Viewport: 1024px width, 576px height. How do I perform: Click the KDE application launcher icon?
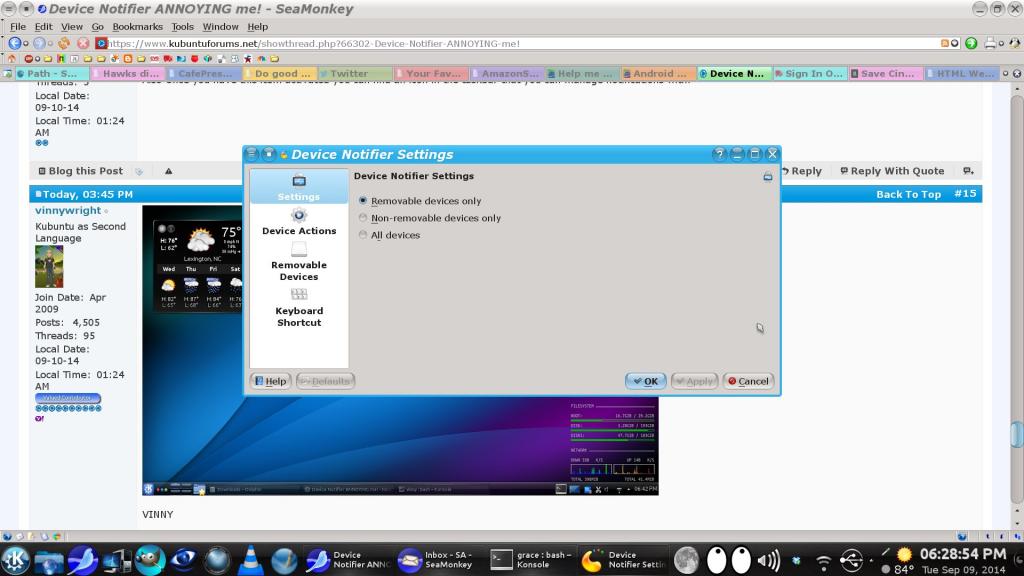tap(16, 560)
